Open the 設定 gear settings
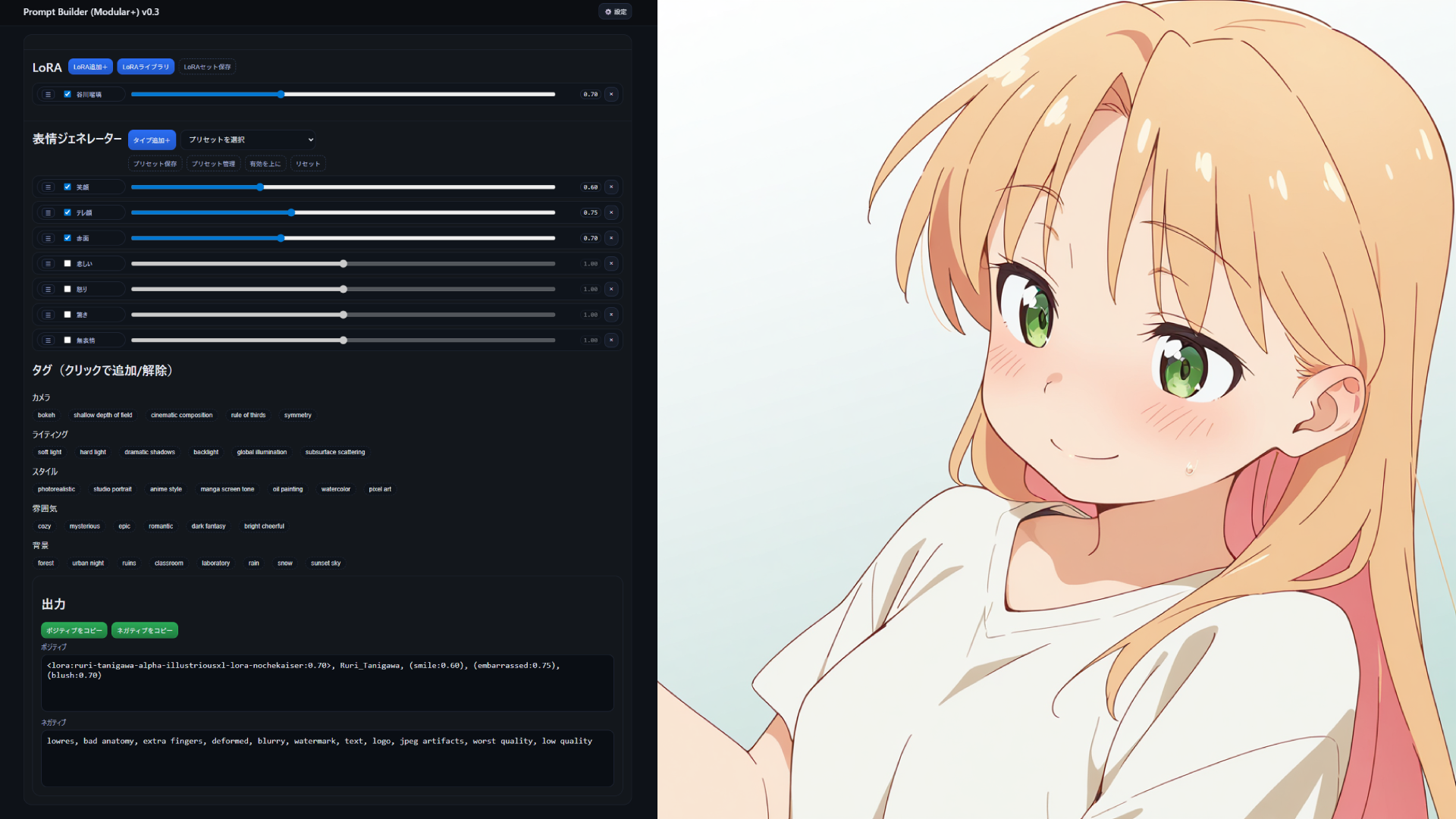This screenshot has width=1456, height=819. point(616,11)
